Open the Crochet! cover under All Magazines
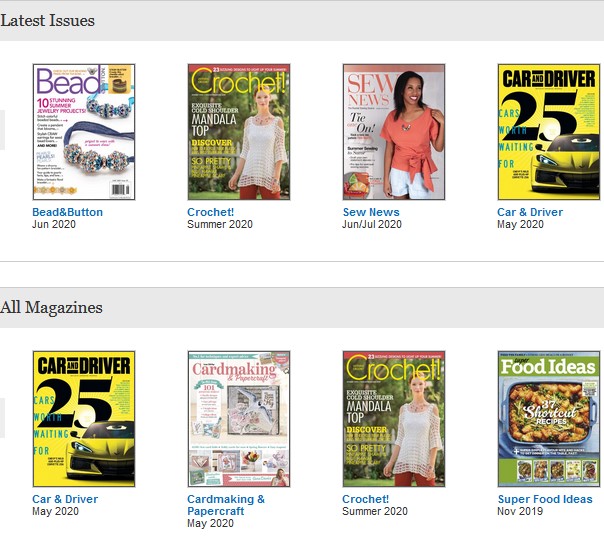 click(394, 419)
